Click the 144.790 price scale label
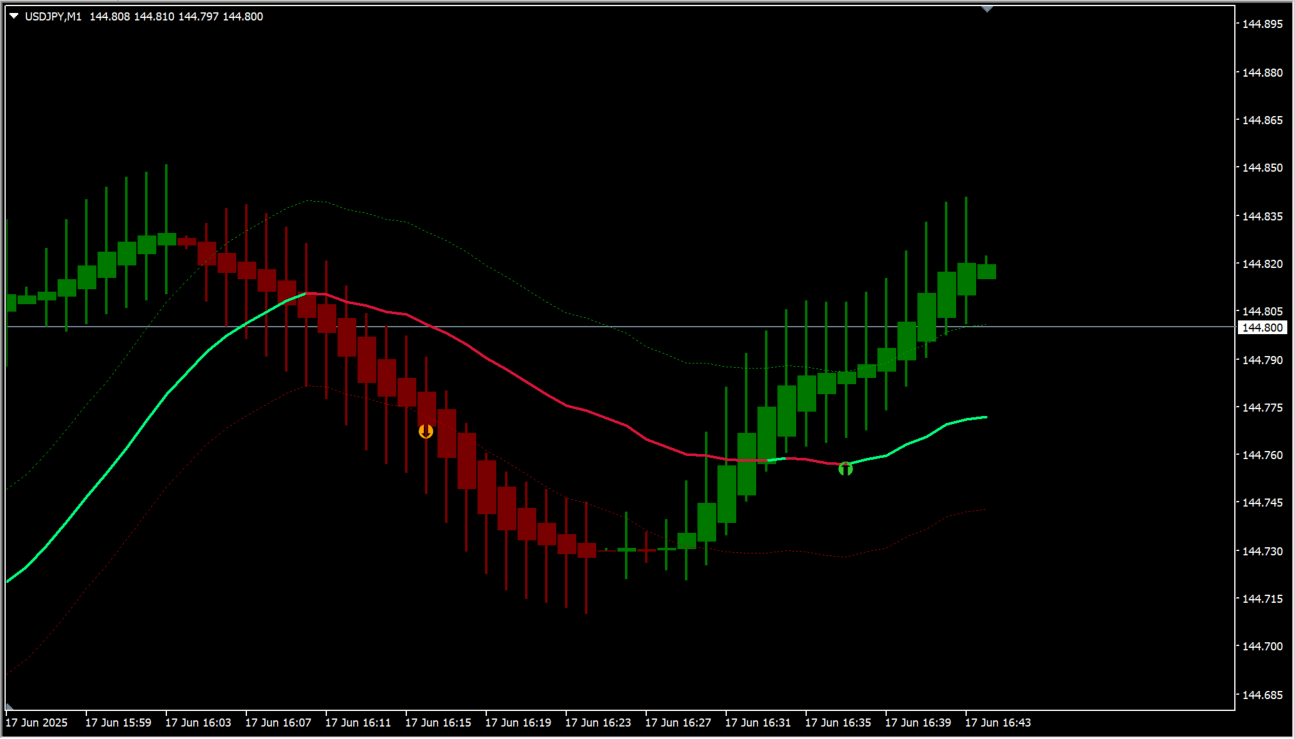Screen dimensions: 1295x739 pyautogui.click(x=1262, y=359)
